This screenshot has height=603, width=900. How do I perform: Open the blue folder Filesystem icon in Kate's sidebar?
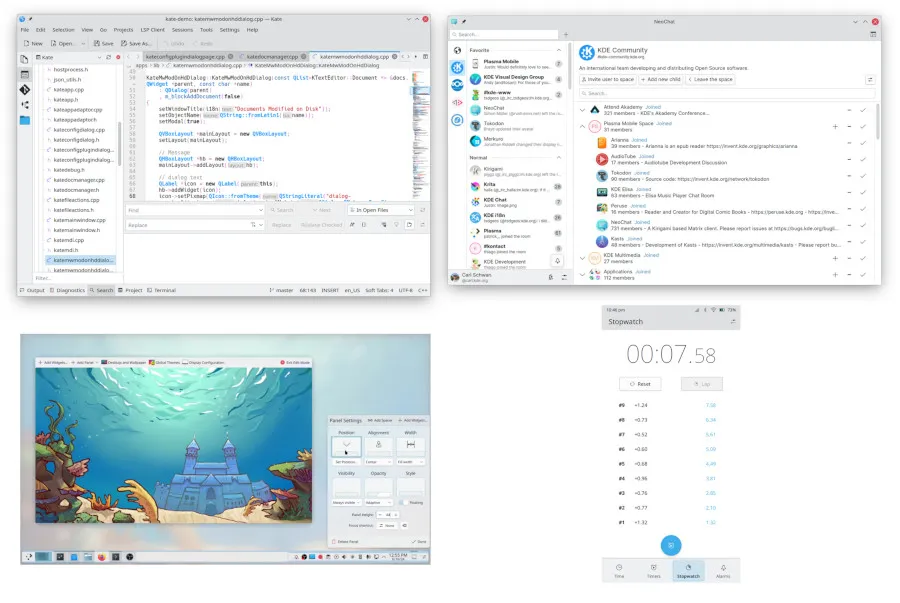[x=24, y=120]
